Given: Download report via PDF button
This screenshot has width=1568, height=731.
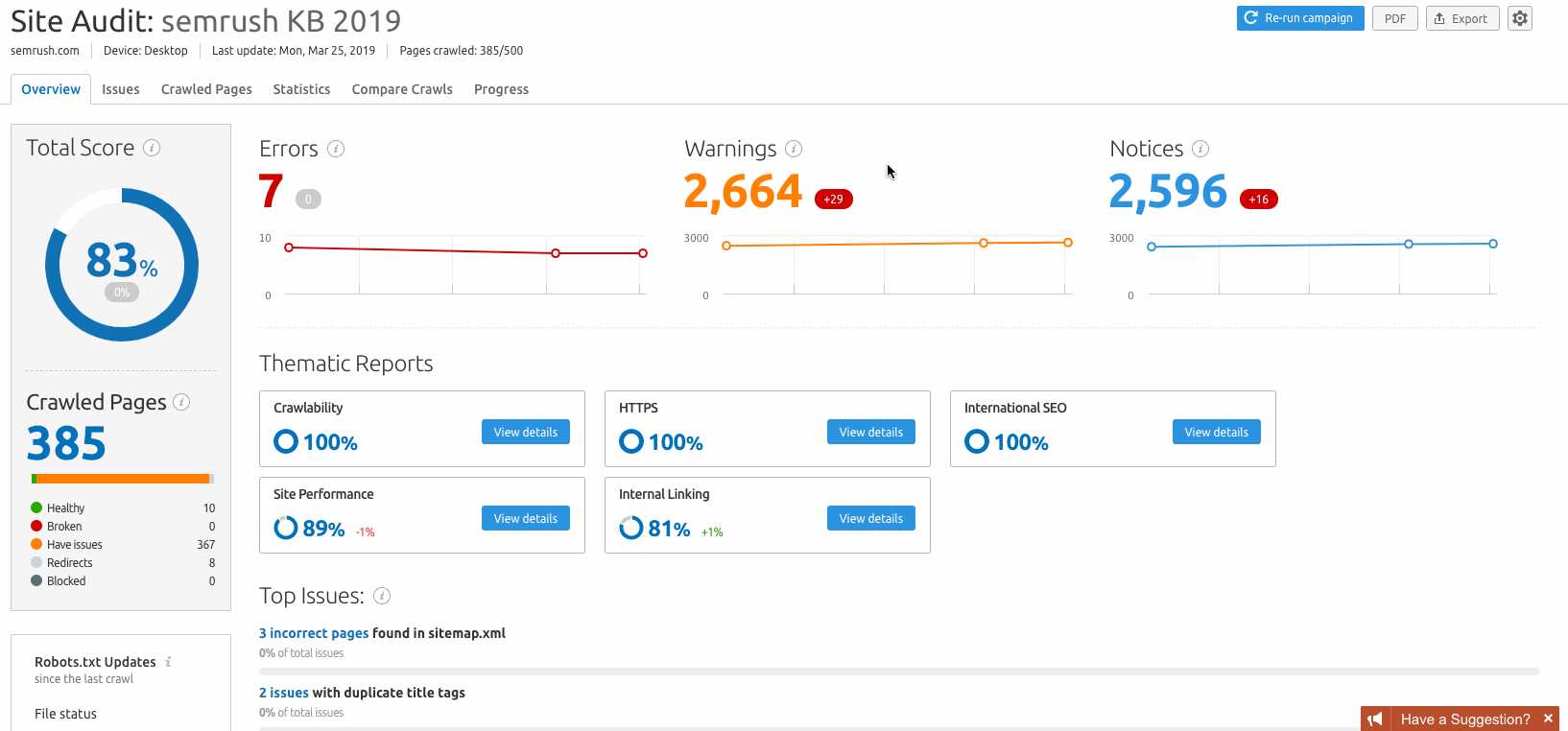Looking at the screenshot, I should (x=1395, y=18).
